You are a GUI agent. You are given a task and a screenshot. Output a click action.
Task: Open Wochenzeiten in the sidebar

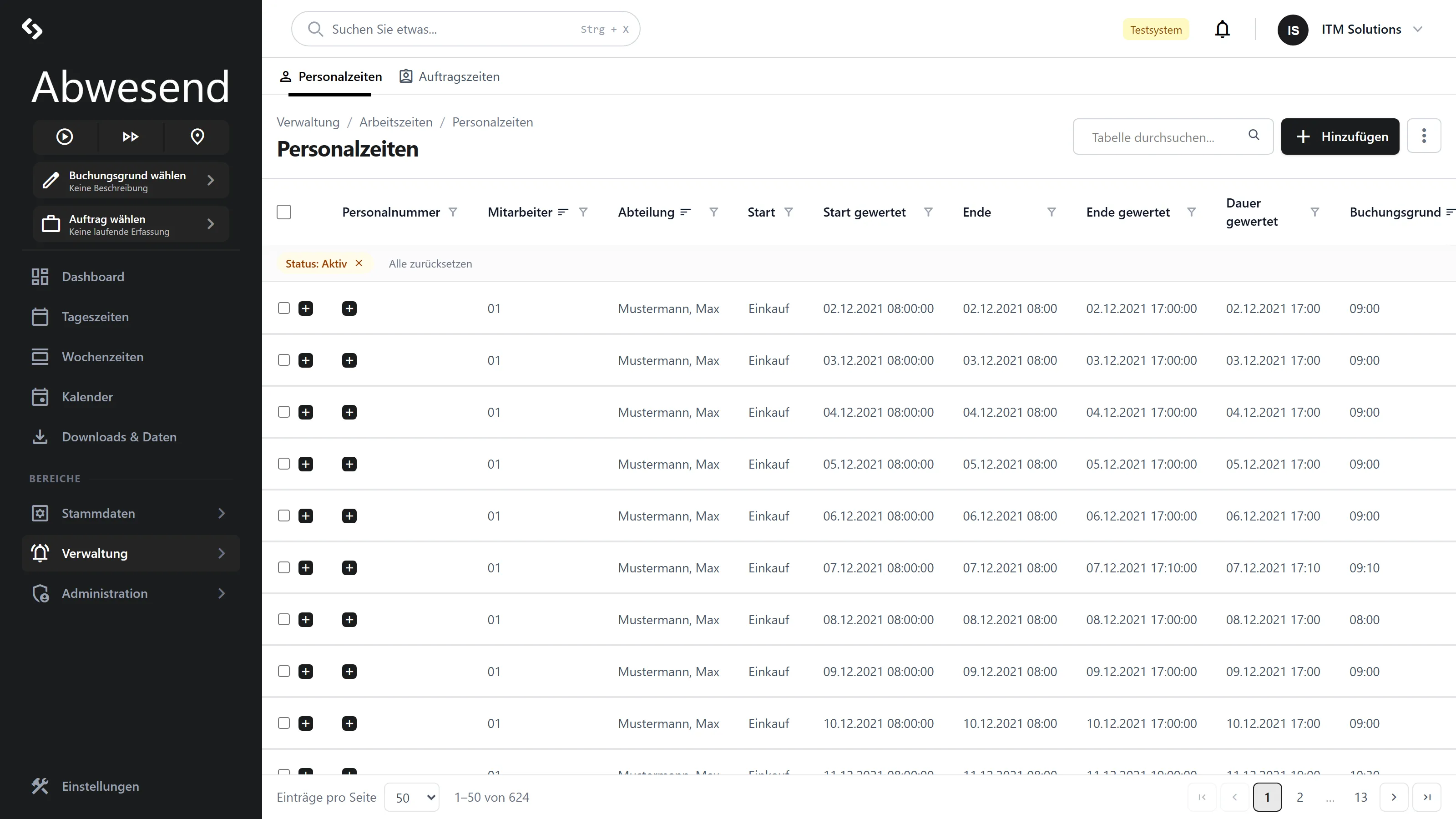click(x=102, y=357)
